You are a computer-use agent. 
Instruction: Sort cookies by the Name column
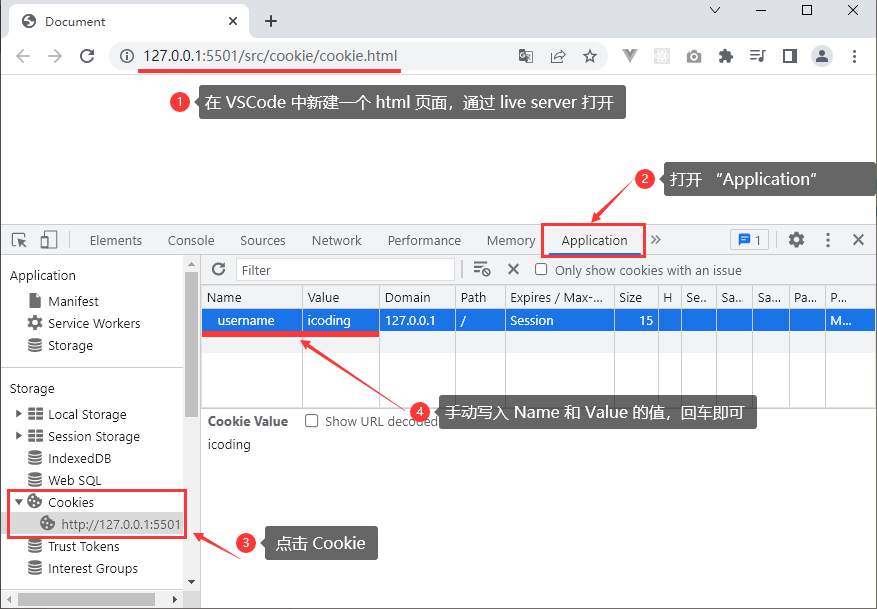click(x=252, y=298)
